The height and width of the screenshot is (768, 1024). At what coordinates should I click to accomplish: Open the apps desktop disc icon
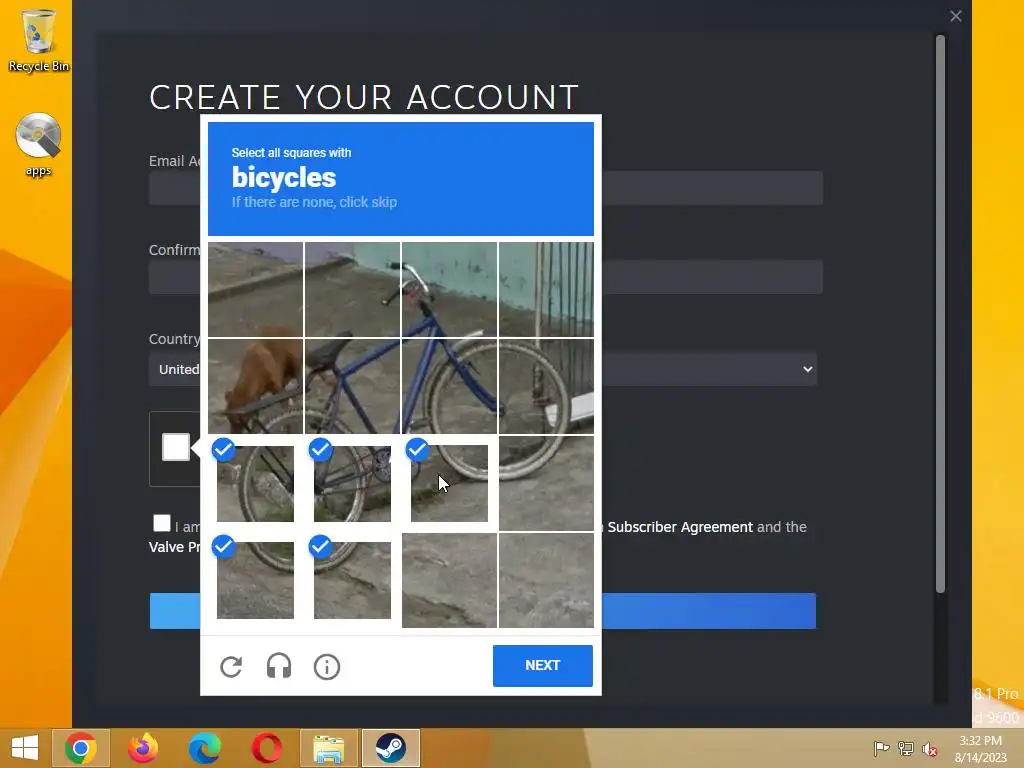point(39,144)
